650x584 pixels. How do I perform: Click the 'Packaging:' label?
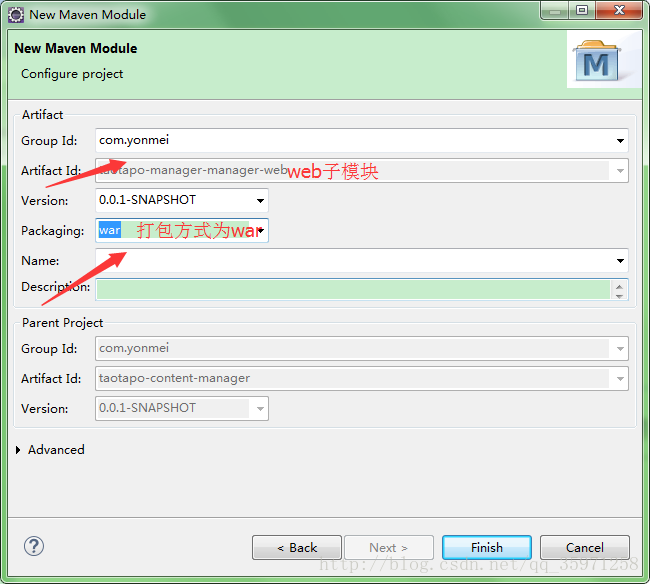52,231
